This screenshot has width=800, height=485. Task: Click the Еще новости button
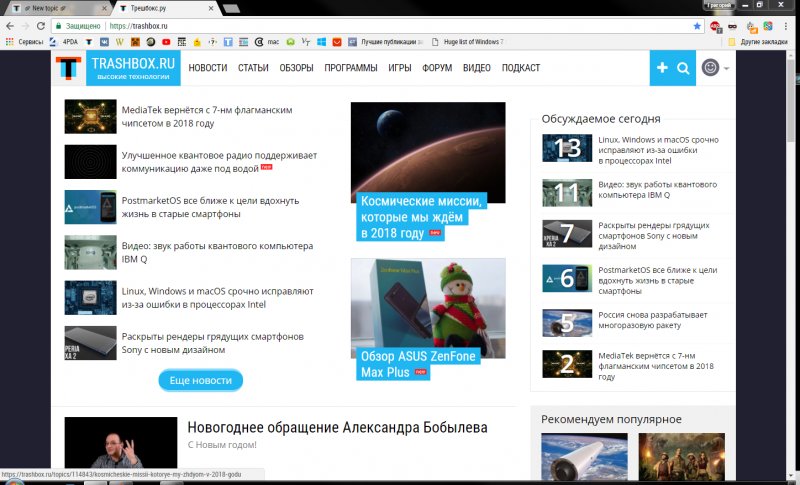click(x=201, y=380)
